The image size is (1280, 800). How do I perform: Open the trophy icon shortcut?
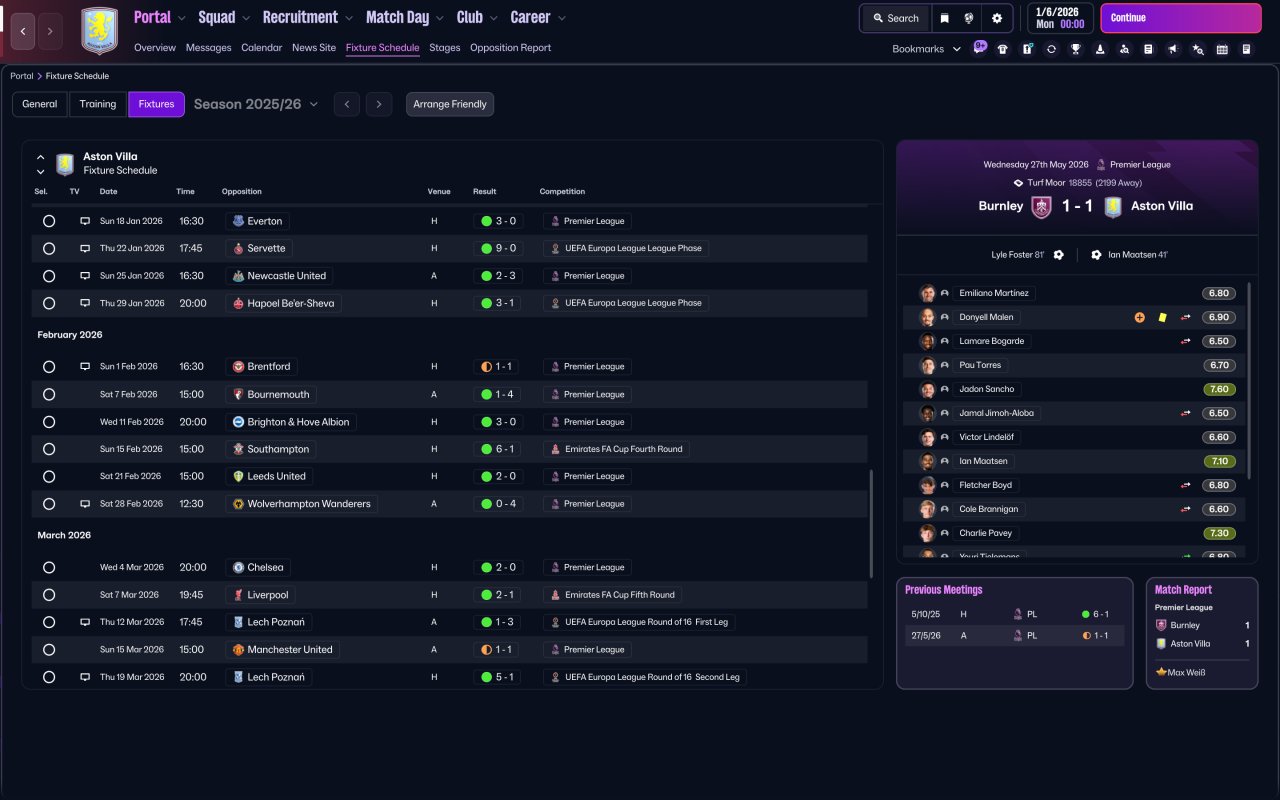(x=1076, y=49)
